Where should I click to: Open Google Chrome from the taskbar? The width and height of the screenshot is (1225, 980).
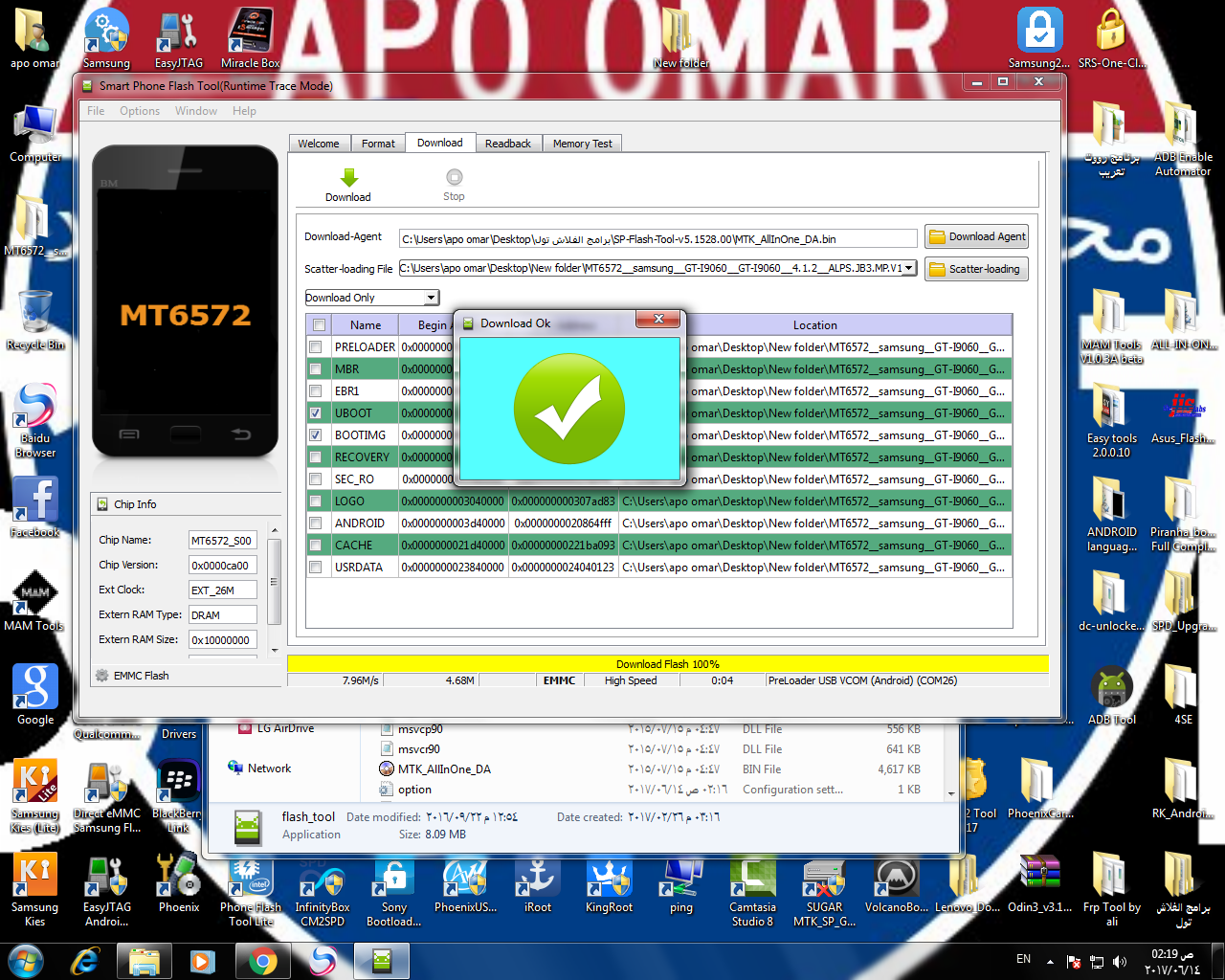point(261,961)
